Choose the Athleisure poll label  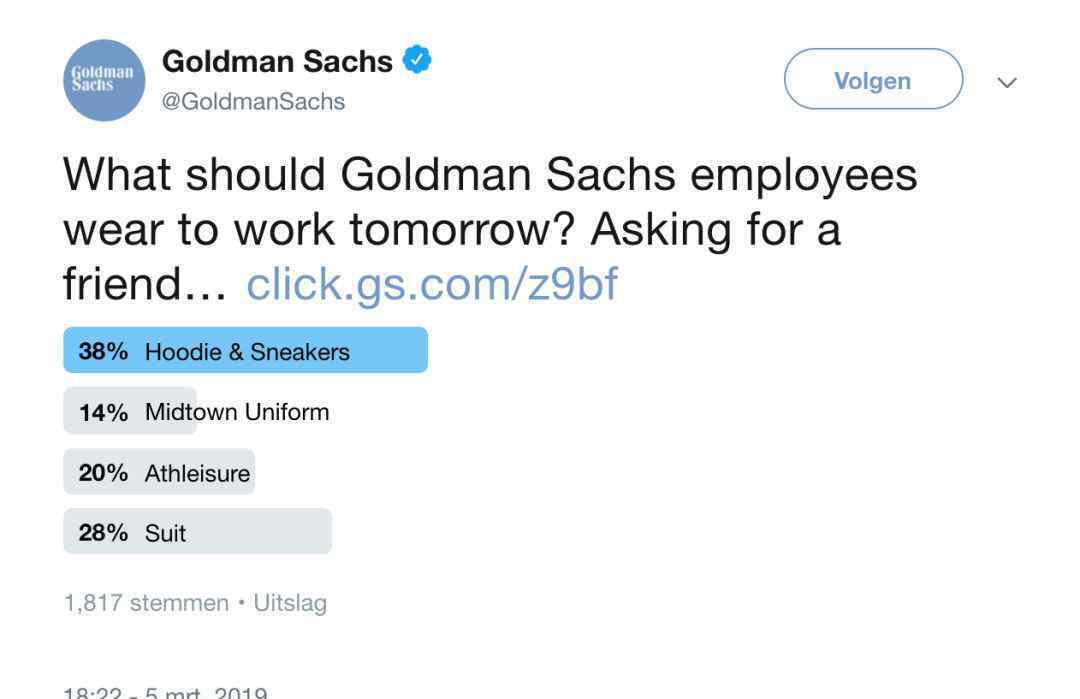point(197,473)
